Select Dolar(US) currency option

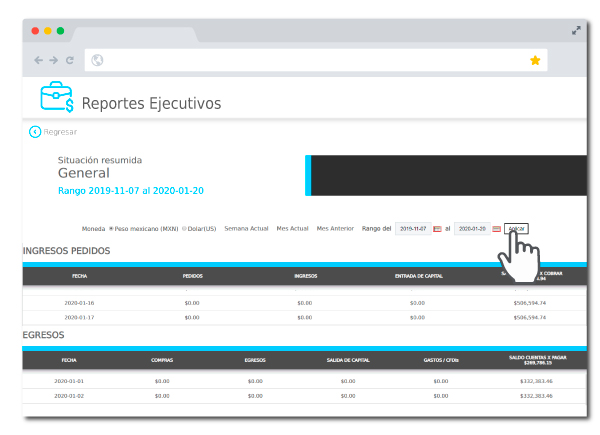(x=185, y=229)
